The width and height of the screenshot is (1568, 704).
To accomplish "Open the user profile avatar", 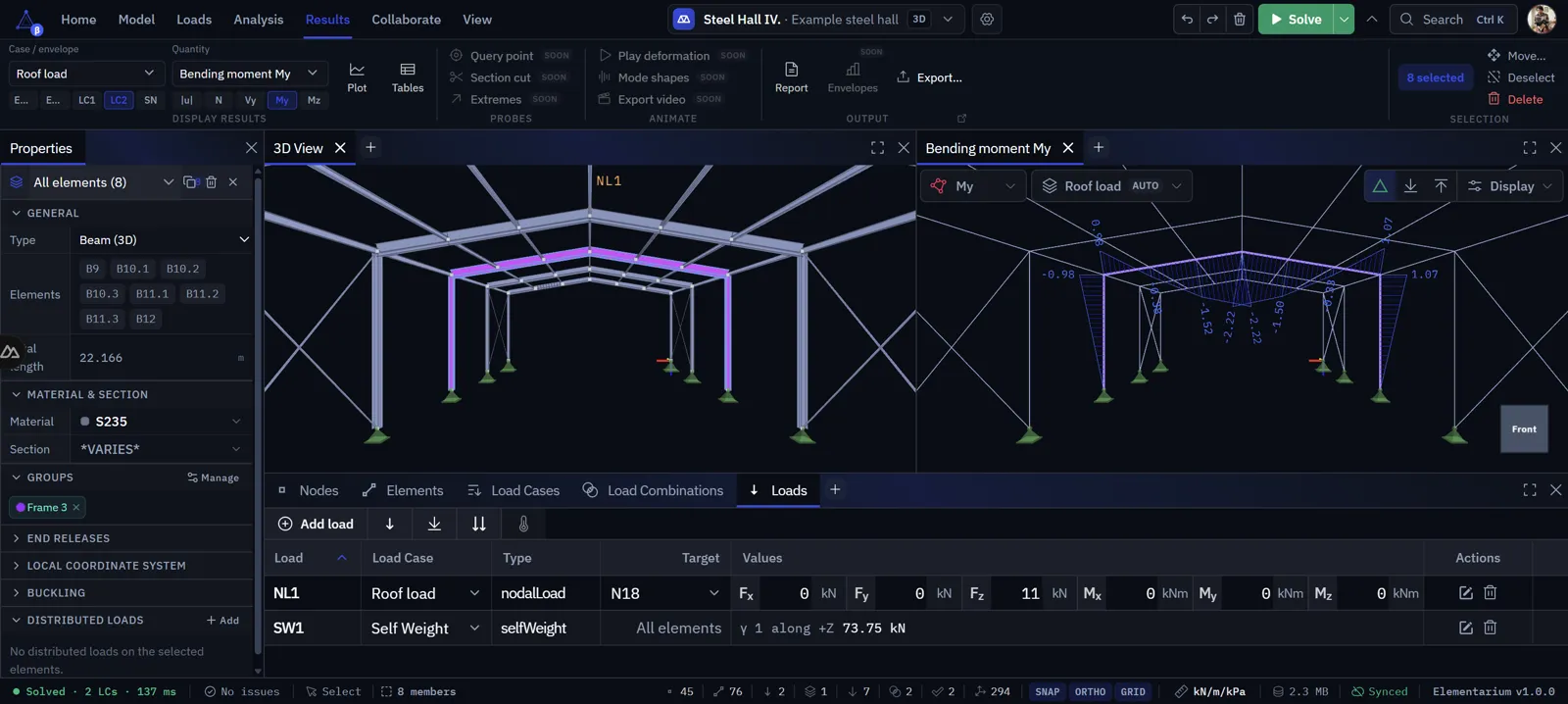I will 1542,19.
